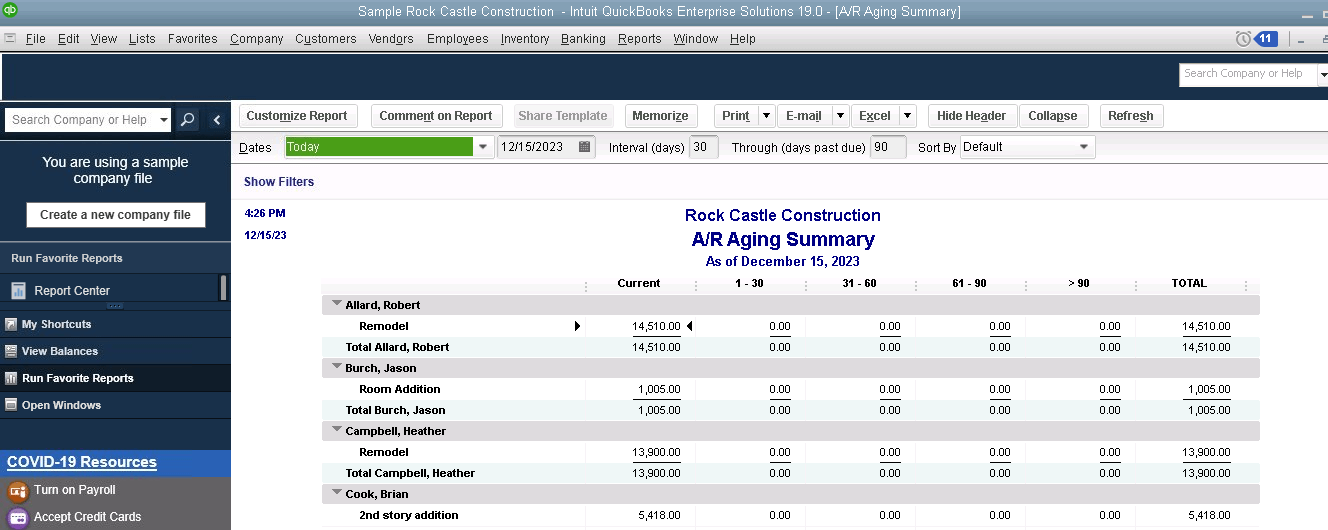Collapse the Allard, Robert customer group
1328x530 pixels.
tap(337, 304)
